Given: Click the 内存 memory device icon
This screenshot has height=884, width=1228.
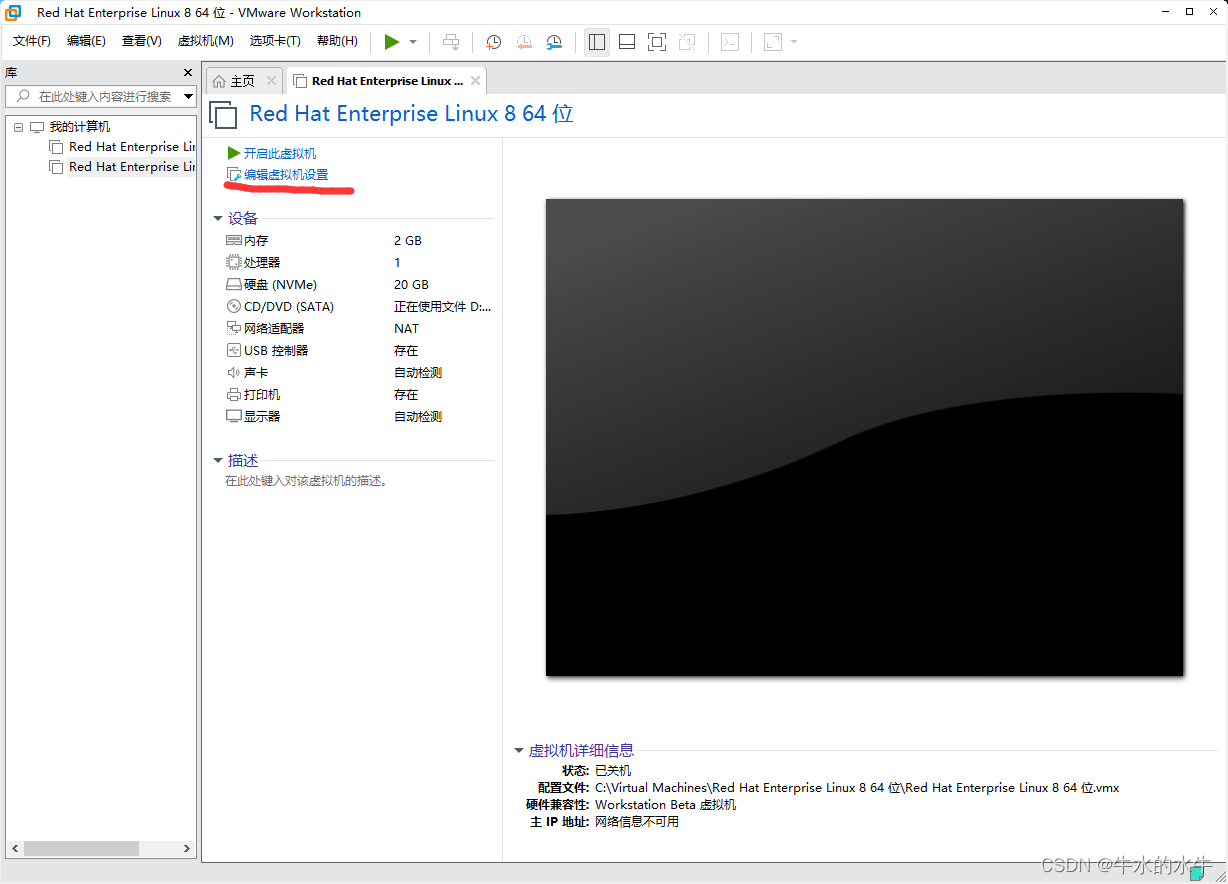Looking at the screenshot, I should [234, 241].
